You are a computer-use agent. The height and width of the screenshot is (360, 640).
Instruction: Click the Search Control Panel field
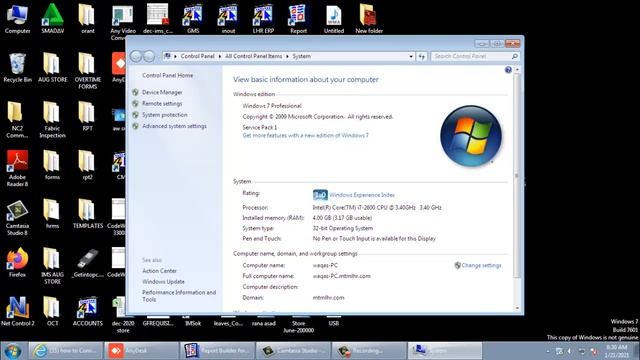[x=471, y=56]
